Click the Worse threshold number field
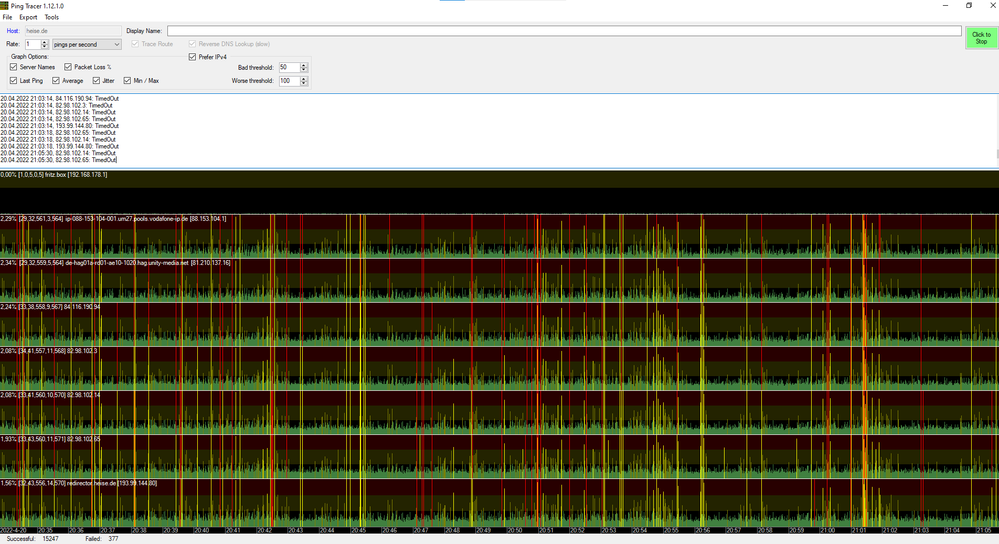999x544 pixels. [x=289, y=81]
